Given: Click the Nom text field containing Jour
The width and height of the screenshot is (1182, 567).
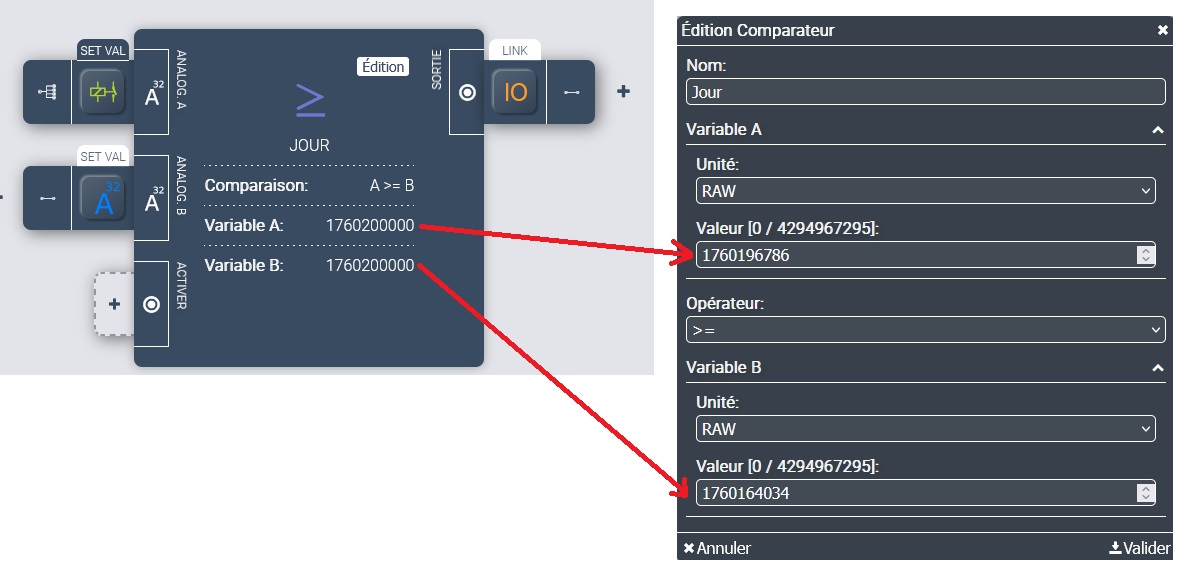Looking at the screenshot, I should [925, 92].
